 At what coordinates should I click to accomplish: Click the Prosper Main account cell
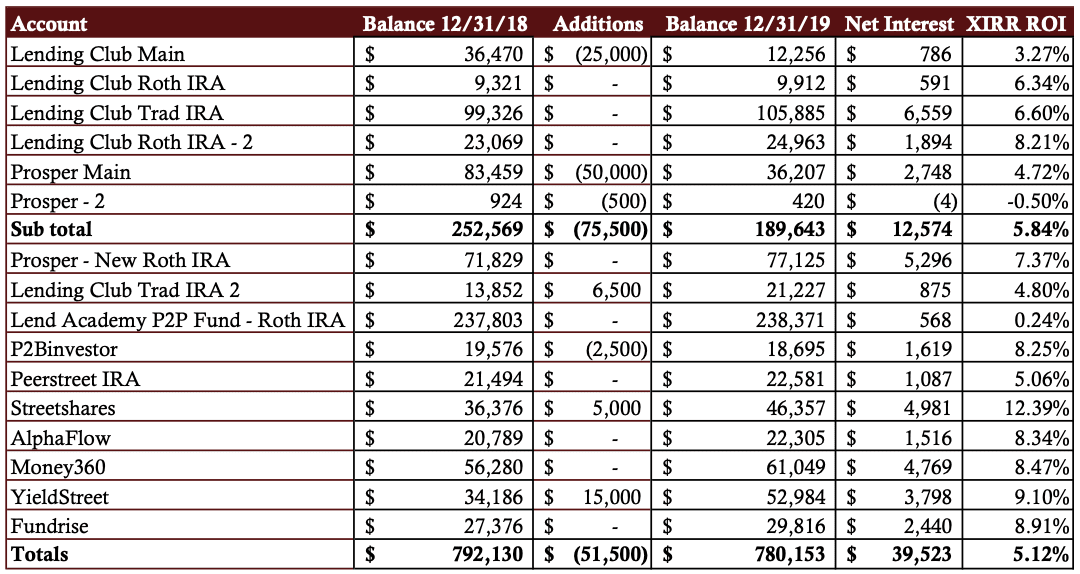tap(180, 172)
